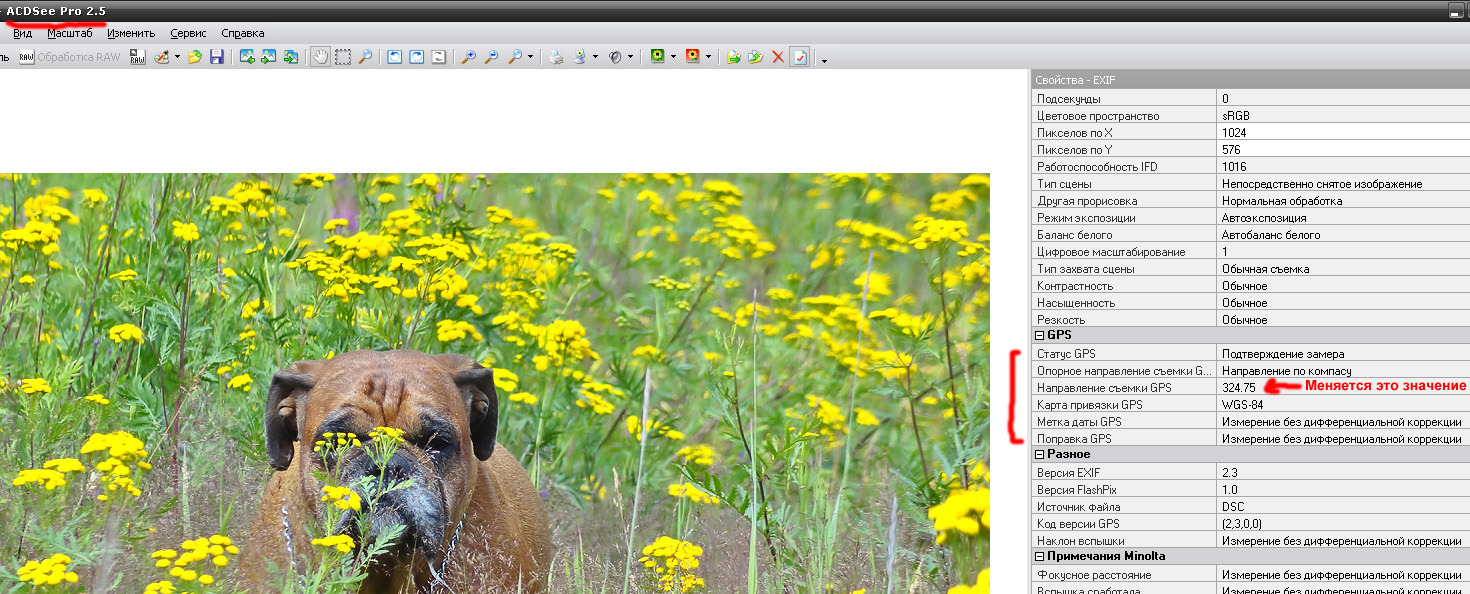Select the Hand pan tool
1470x594 pixels.
coord(320,57)
